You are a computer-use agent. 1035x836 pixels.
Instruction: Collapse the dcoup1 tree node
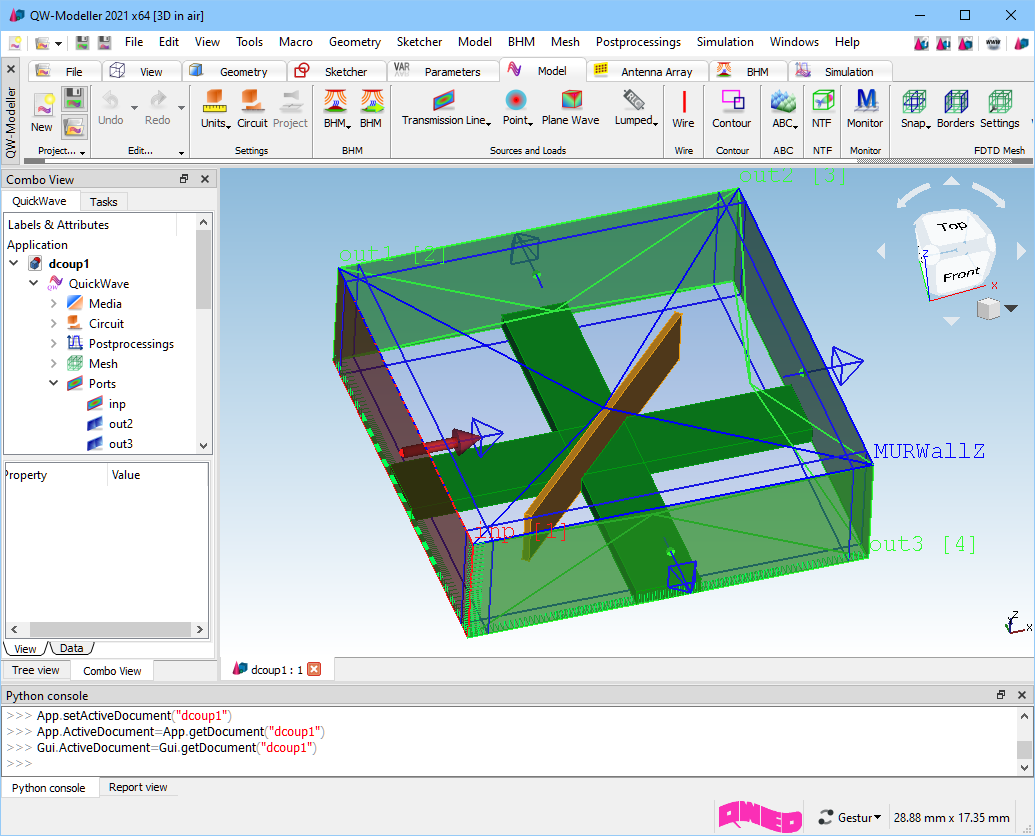13,263
